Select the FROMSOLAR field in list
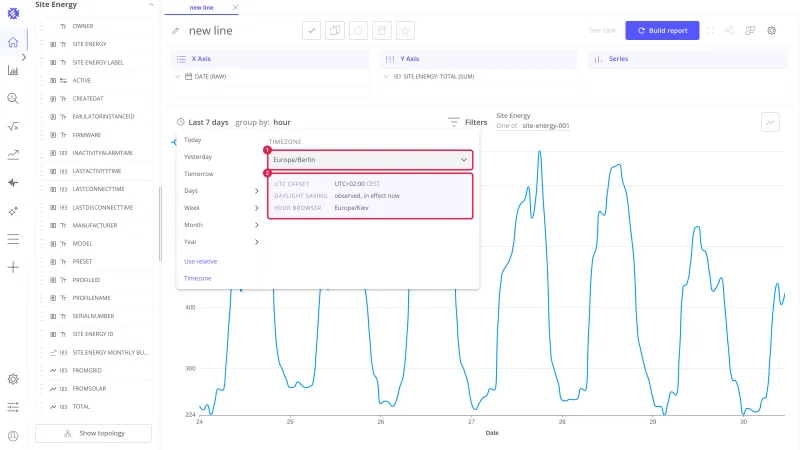Viewport: 800px width, 450px height. [89, 389]
